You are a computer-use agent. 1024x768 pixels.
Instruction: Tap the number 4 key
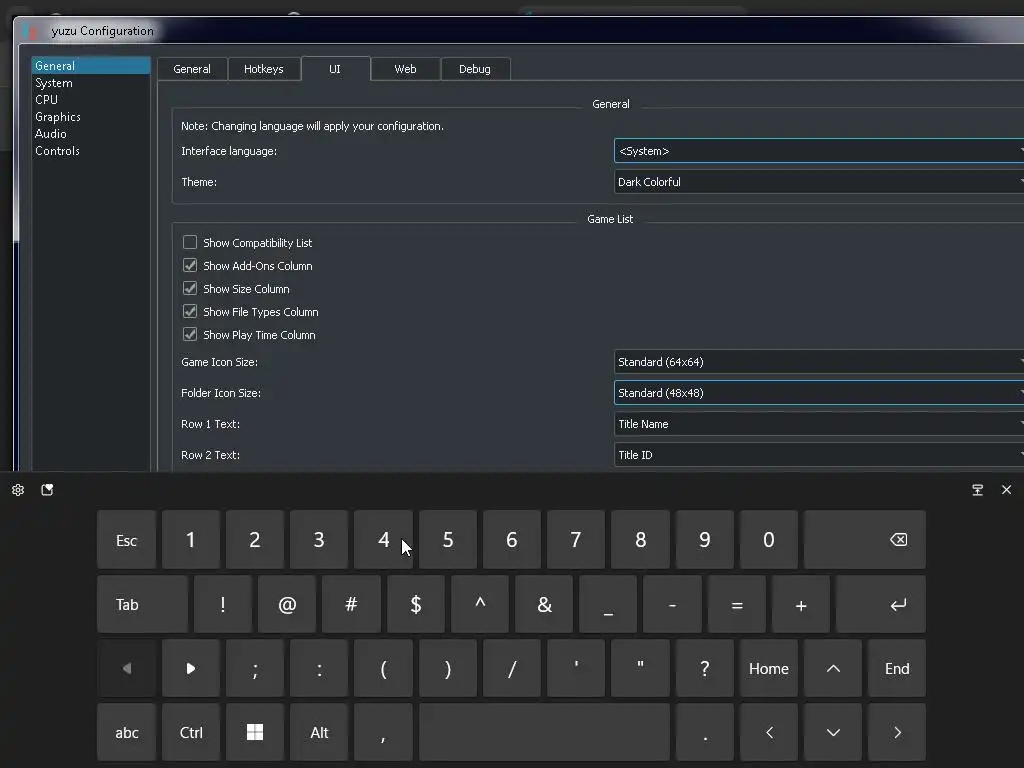pos(383,539)
